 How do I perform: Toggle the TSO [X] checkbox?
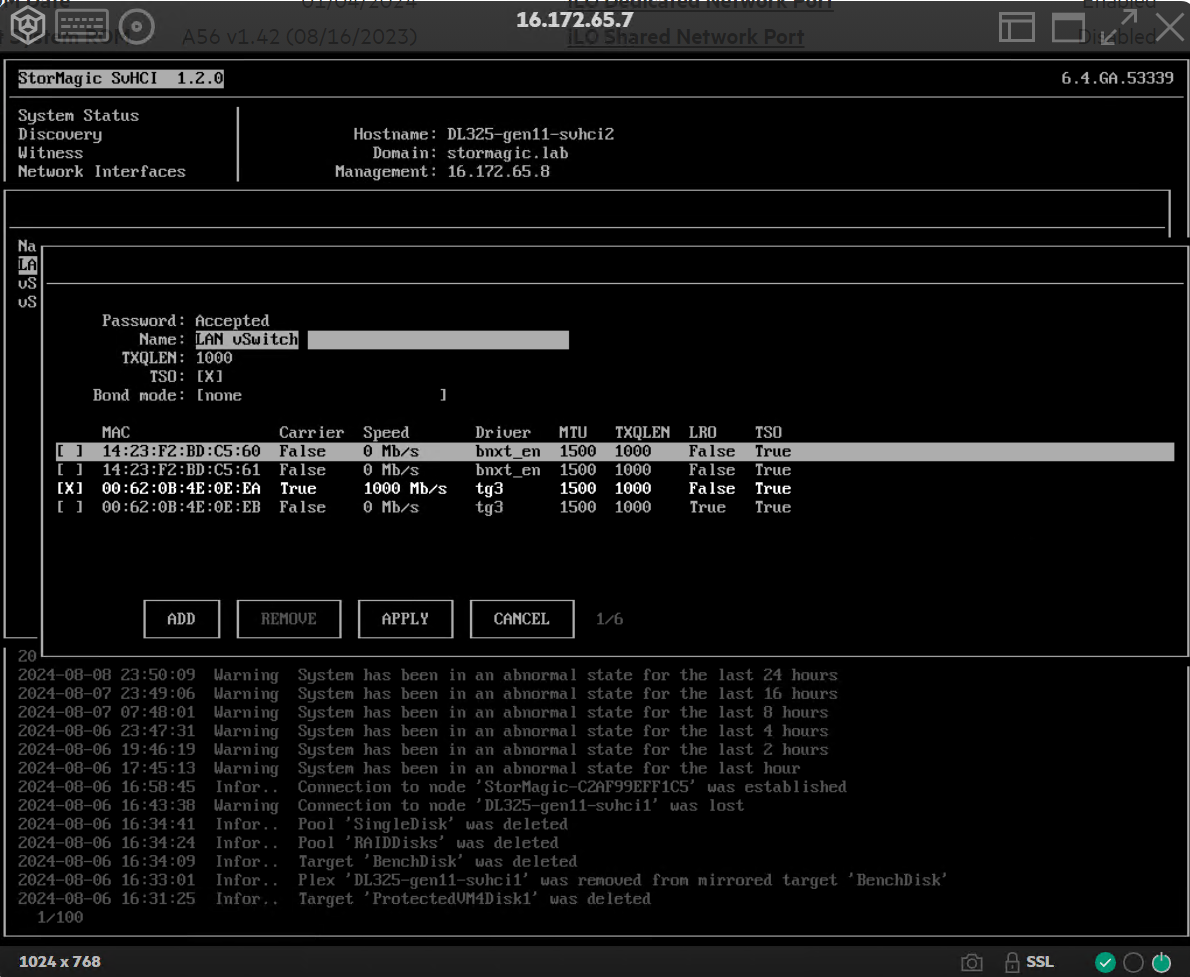click(x=209, y=377)
